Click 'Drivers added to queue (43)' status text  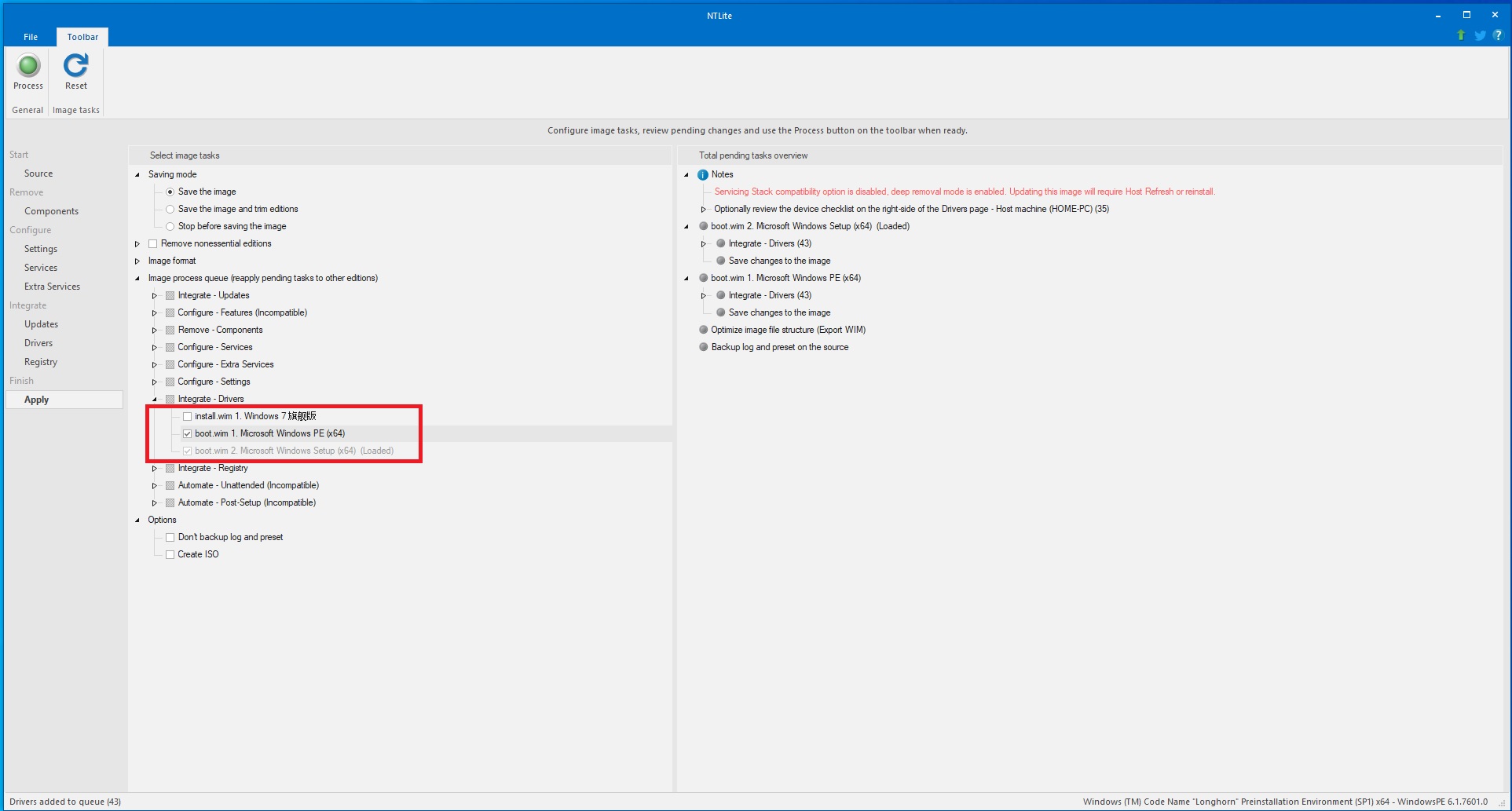[x=65, y=802]
